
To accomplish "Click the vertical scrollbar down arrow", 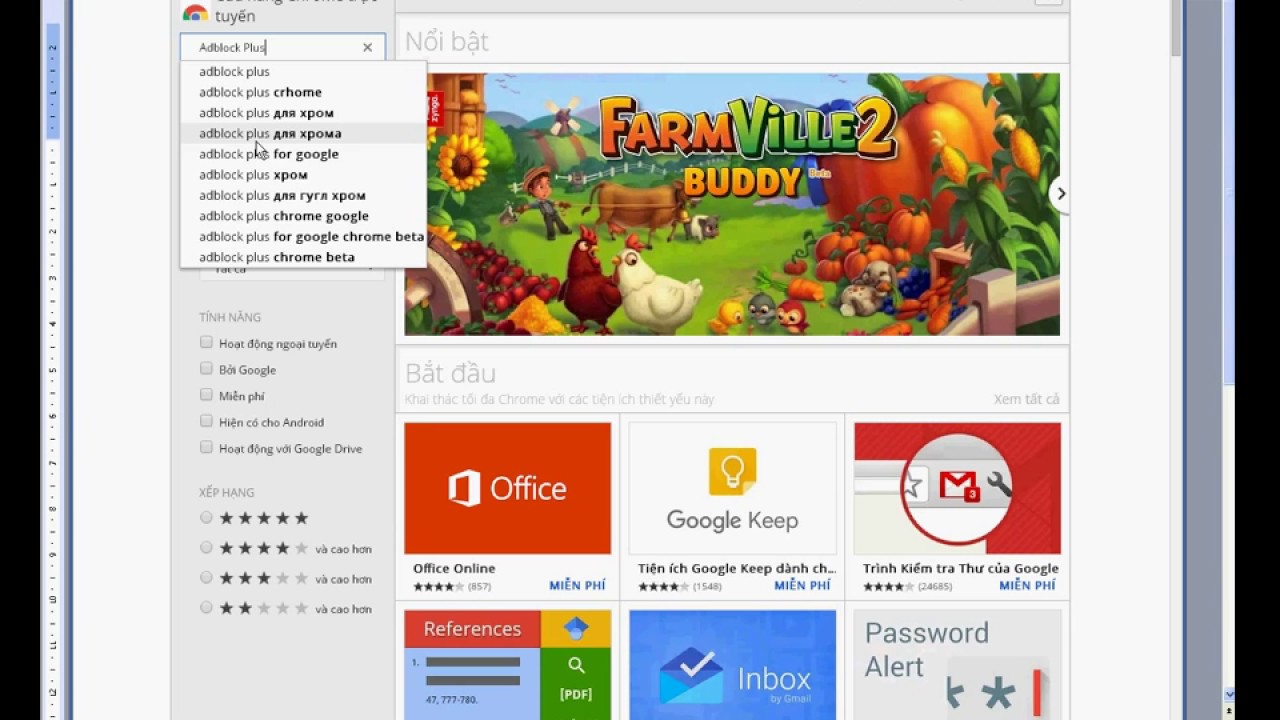I will coord(1229,694).
